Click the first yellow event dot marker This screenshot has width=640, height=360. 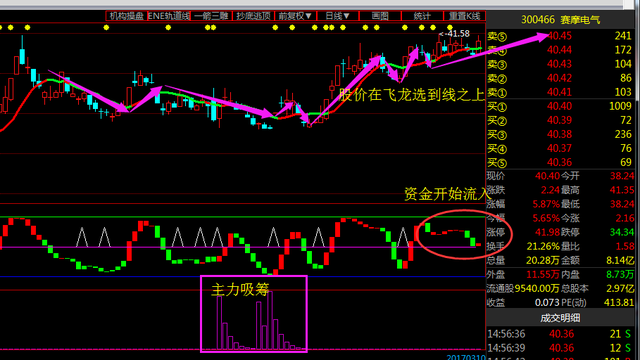pos(1,27)
